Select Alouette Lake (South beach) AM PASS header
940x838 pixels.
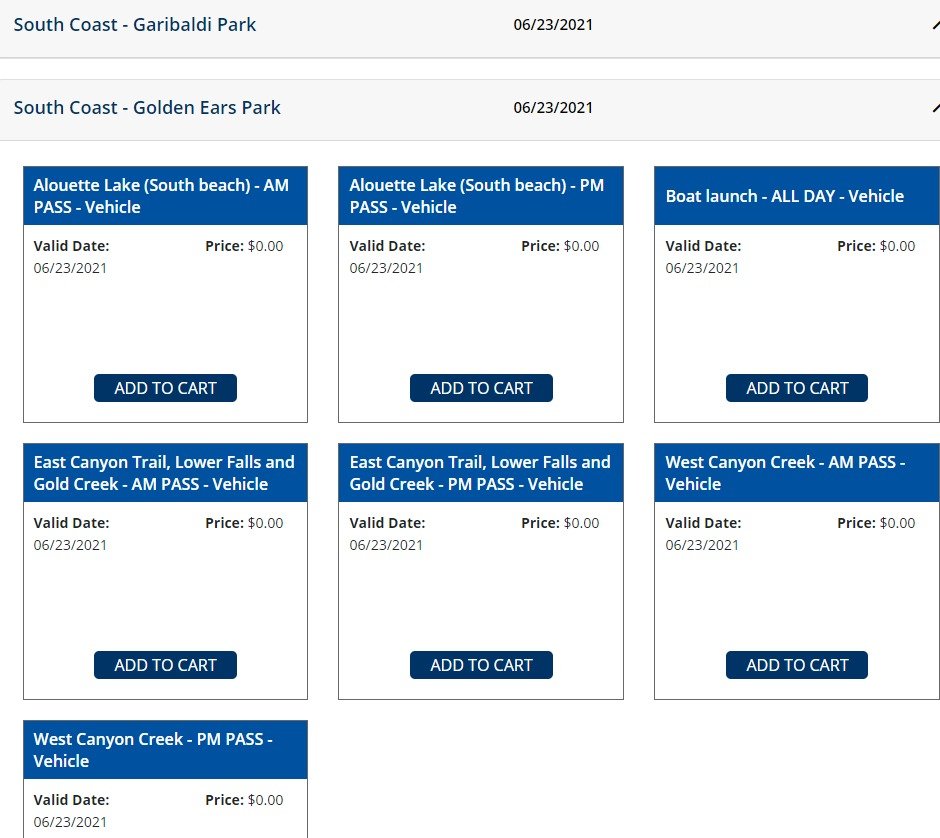165,196
